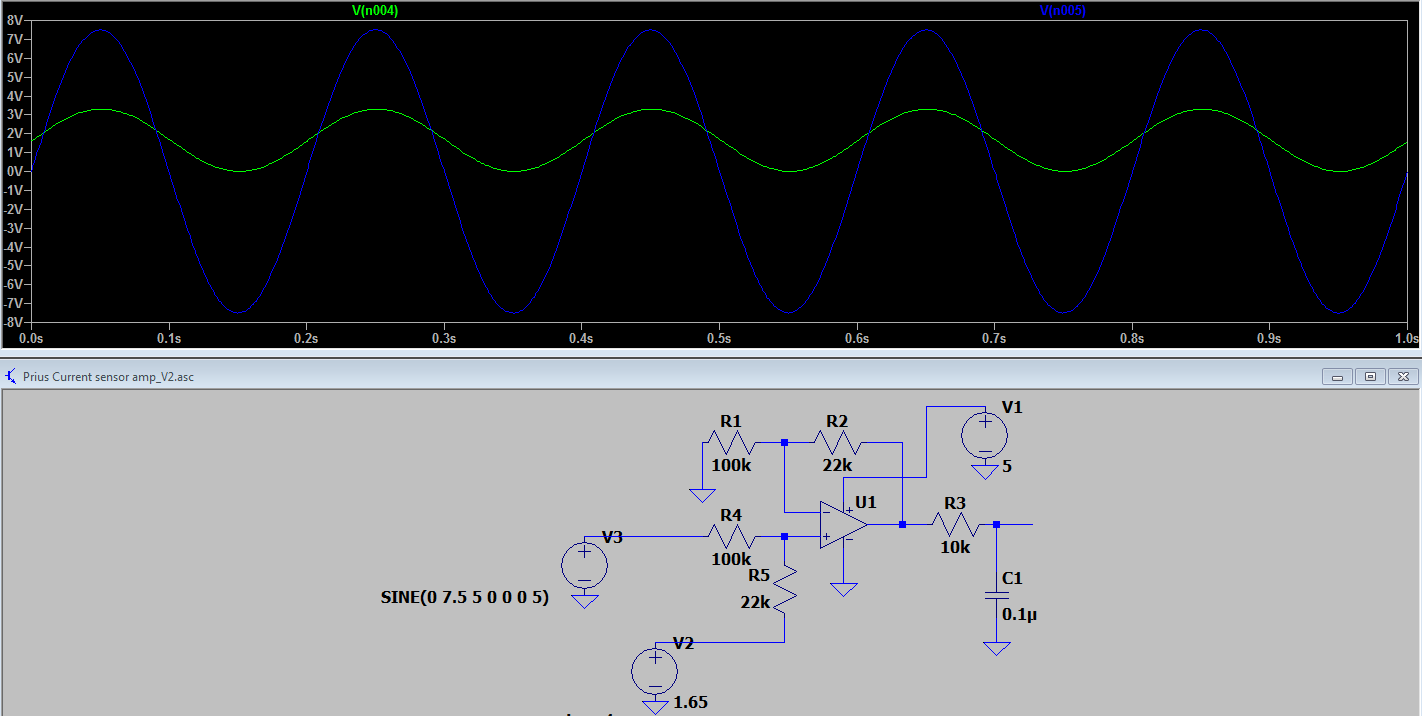This screenshot has width=1422, height=716.
Task: Restore the schematic window size
Action: (1370, 377)
